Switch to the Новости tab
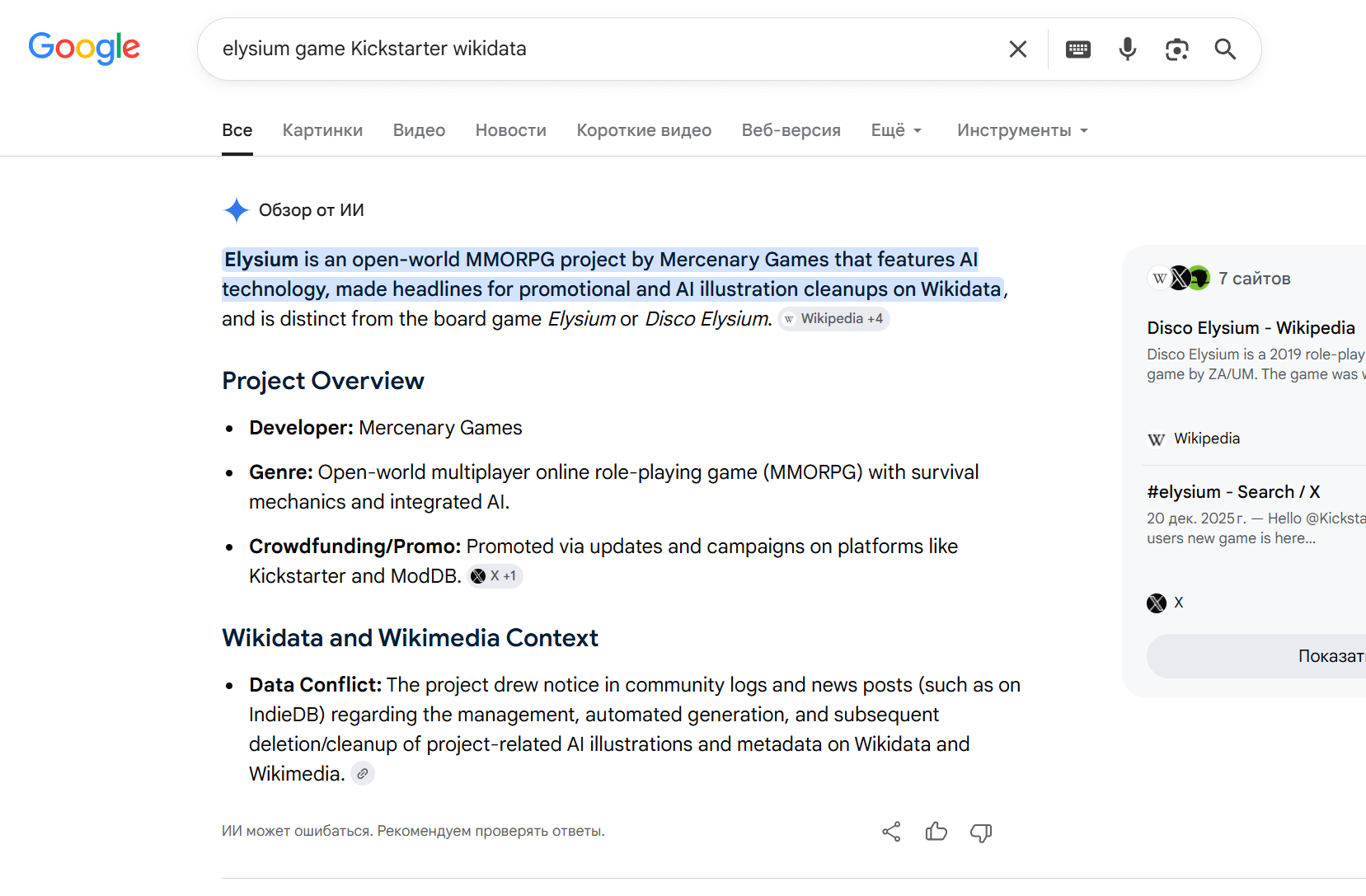The image size is (1366, 896). click(x=511, y=130)
